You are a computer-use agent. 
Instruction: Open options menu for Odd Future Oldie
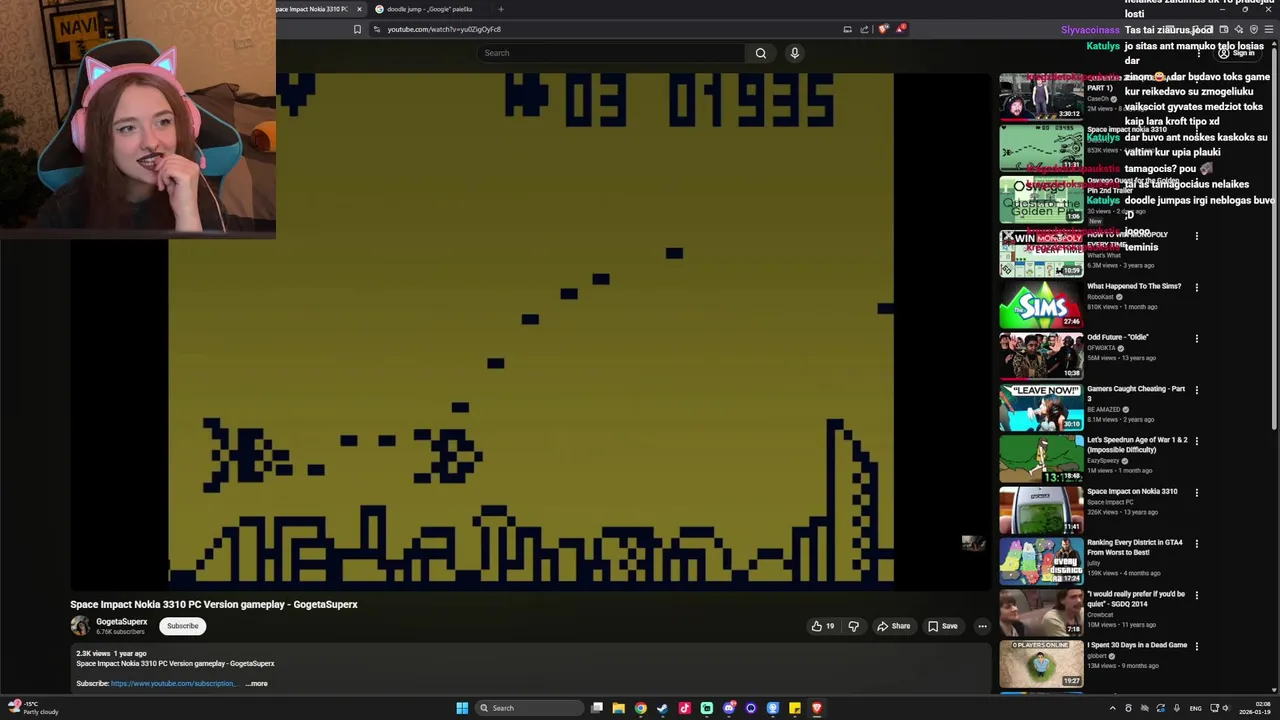1196,339
